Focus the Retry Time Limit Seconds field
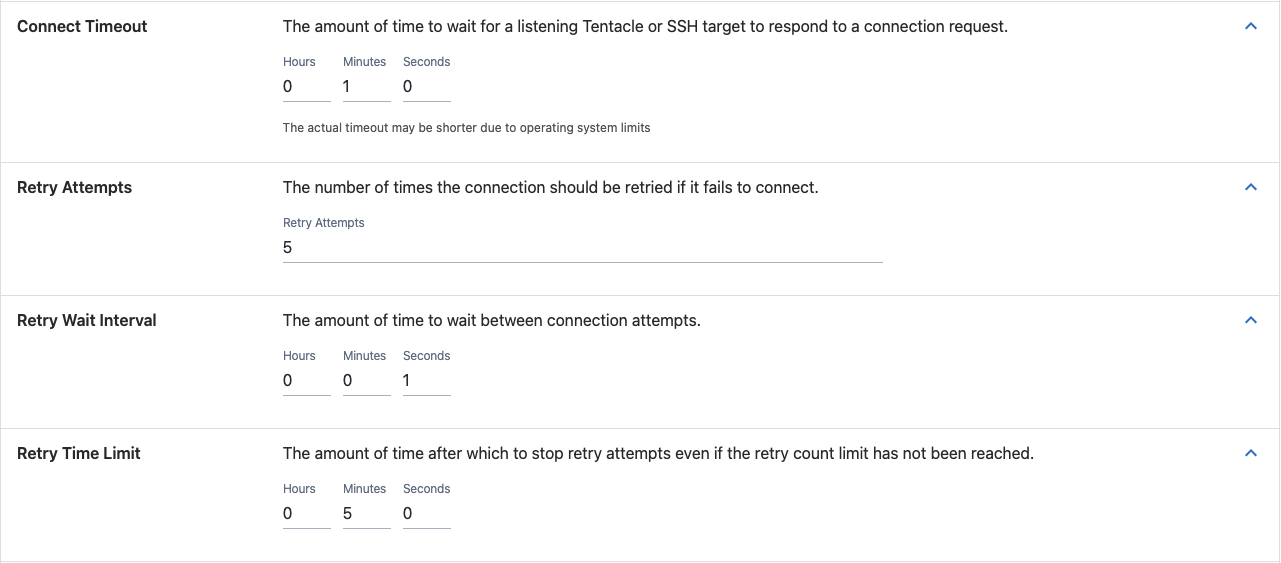This screenshot has width=1281, height=563. tap(427, 514)
